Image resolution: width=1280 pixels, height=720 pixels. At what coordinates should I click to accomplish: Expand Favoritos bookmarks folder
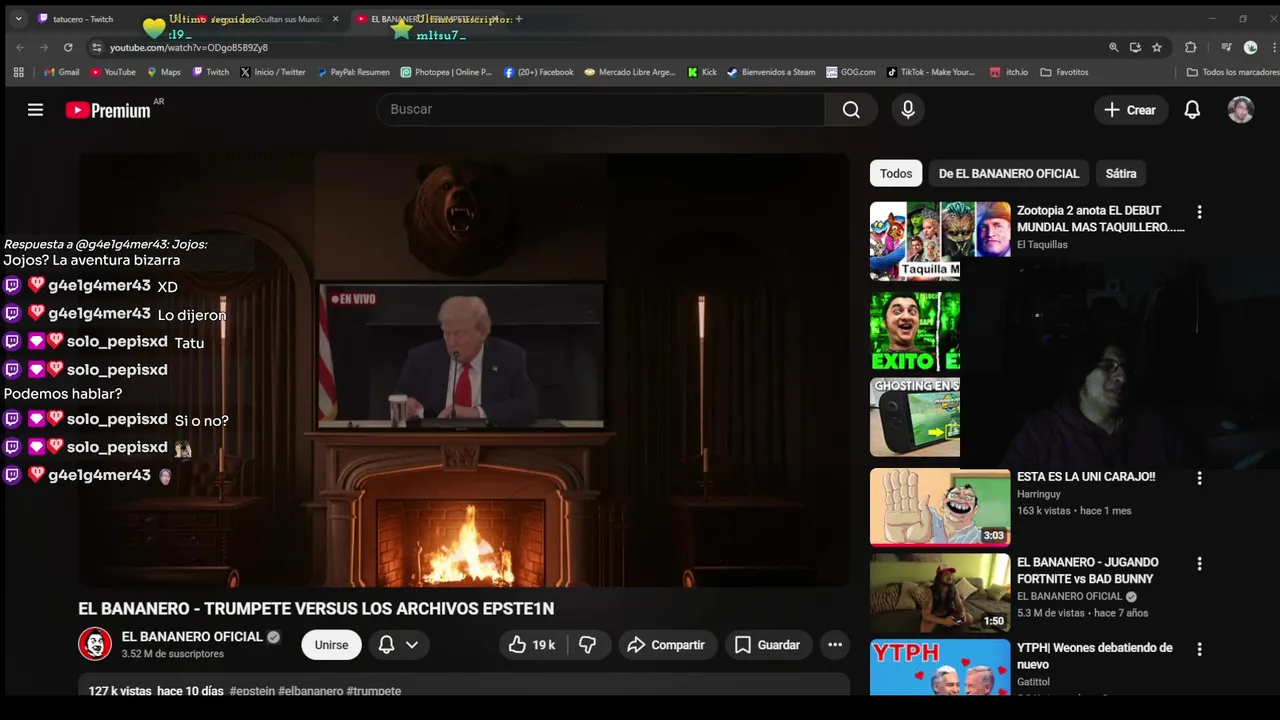(1065, 72)
